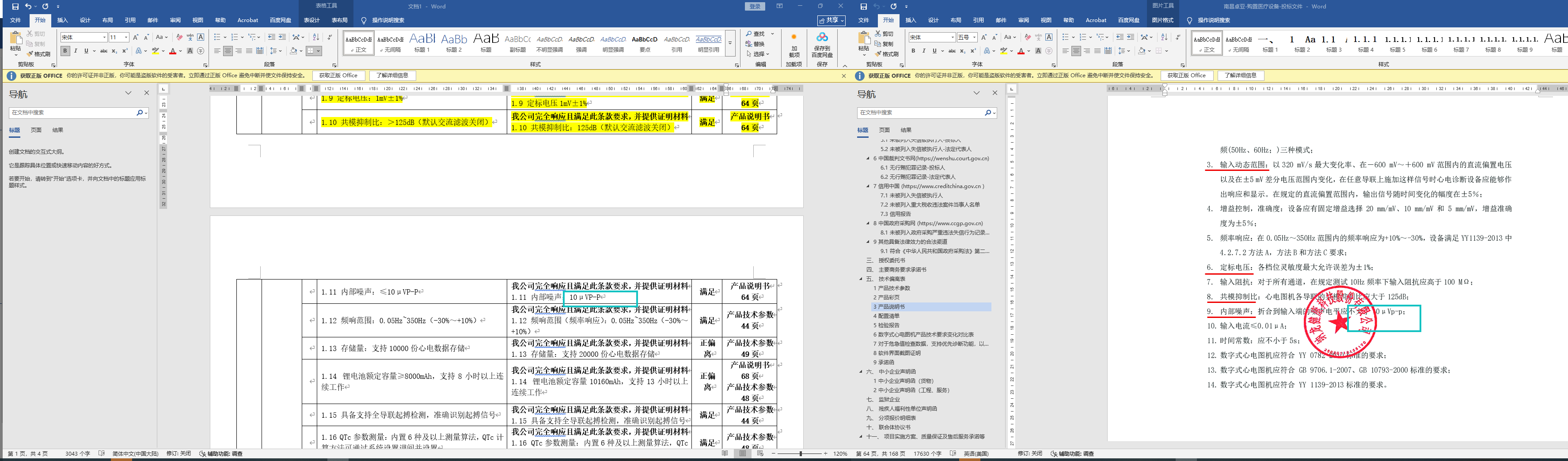Toggle track changes status 修订: 关闭 in the 文档1 window
The width and height of the screenshot is (1568, 461).
pyautogui.click(x=178, y=453)
